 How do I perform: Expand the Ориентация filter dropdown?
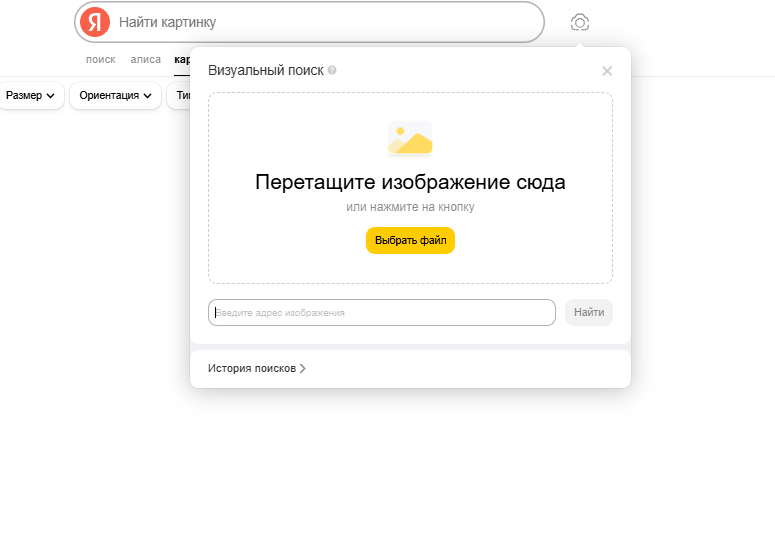[115, 95]
